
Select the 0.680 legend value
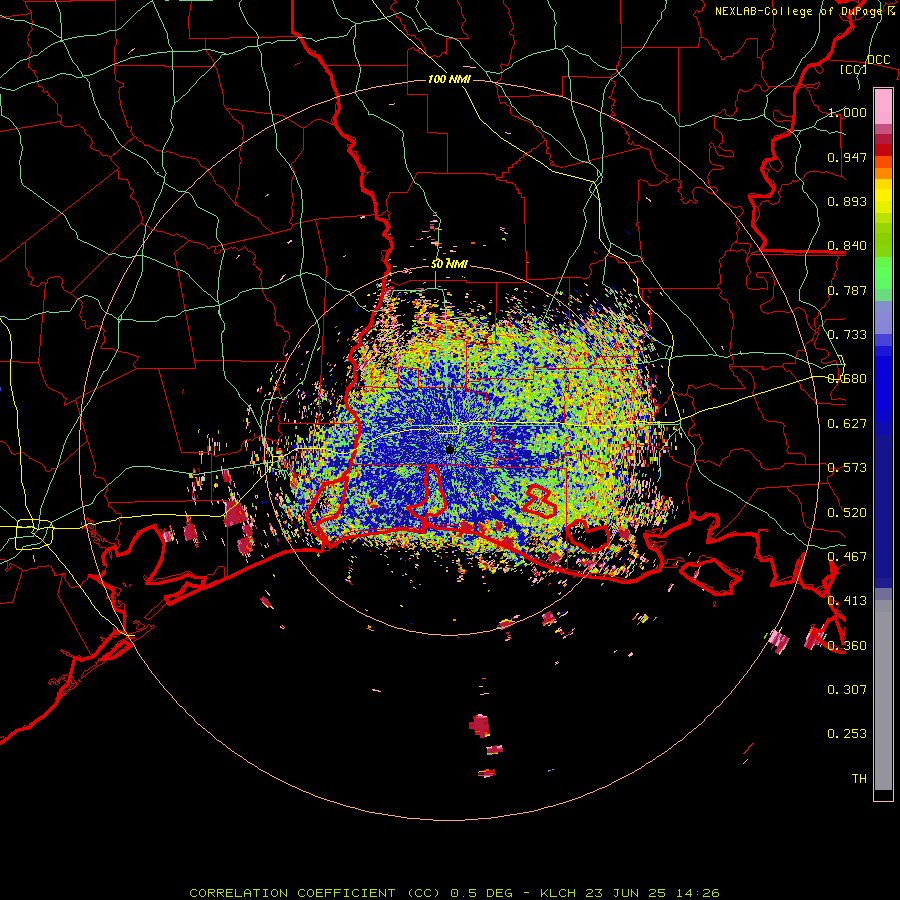pyautogui.click(x=847, y=379)
